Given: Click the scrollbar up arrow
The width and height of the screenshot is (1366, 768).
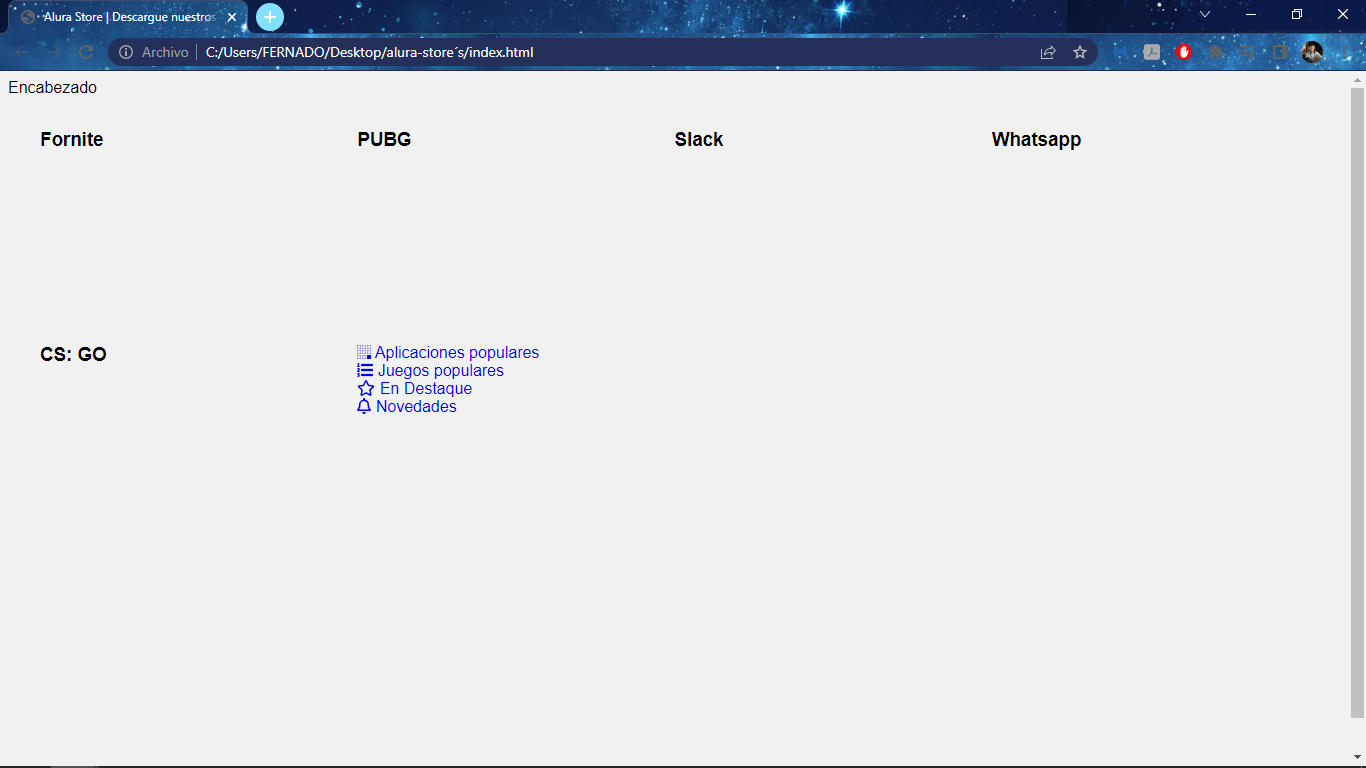Looking at the screenshot, I should 1357,79.
